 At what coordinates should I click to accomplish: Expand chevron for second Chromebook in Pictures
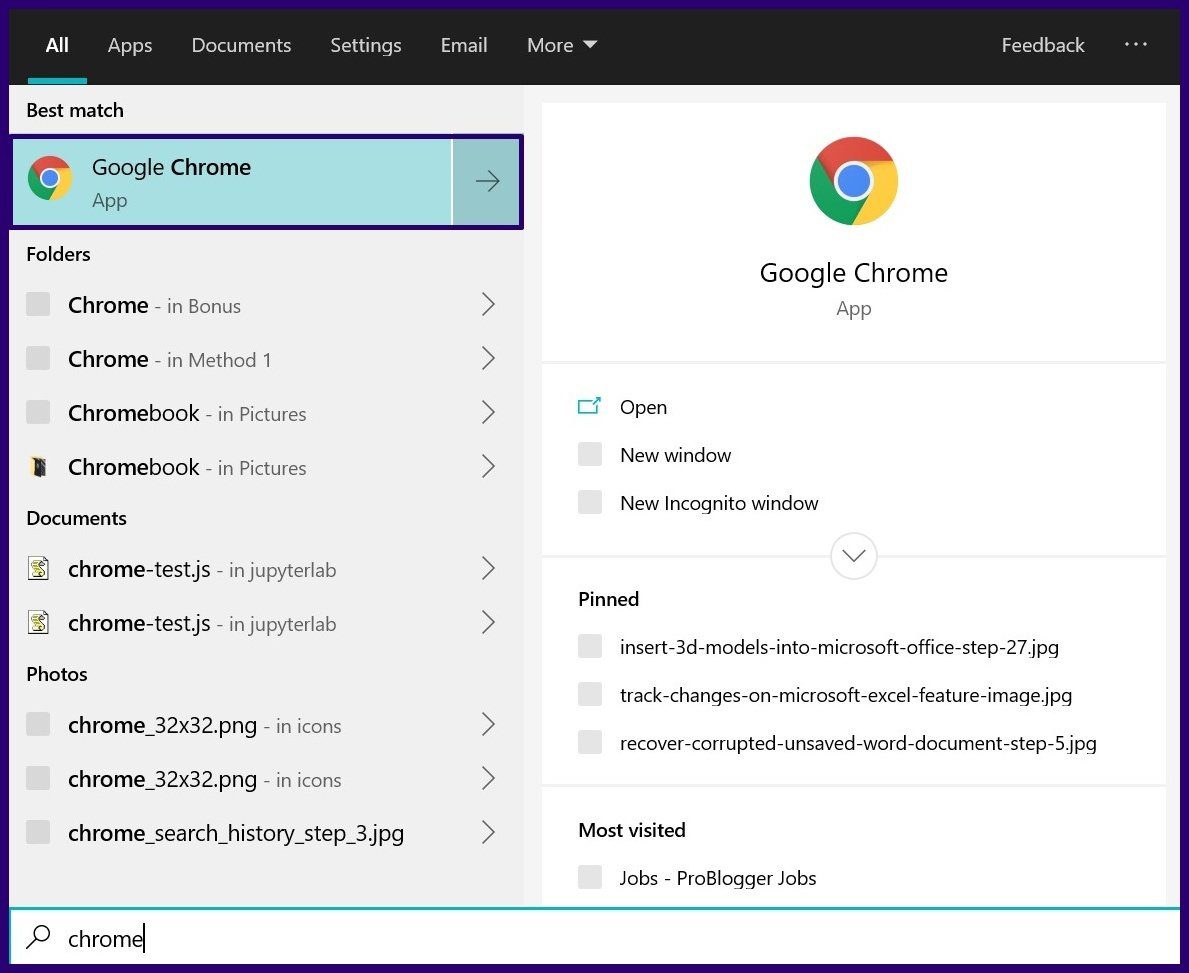click(x=488, y=466)
